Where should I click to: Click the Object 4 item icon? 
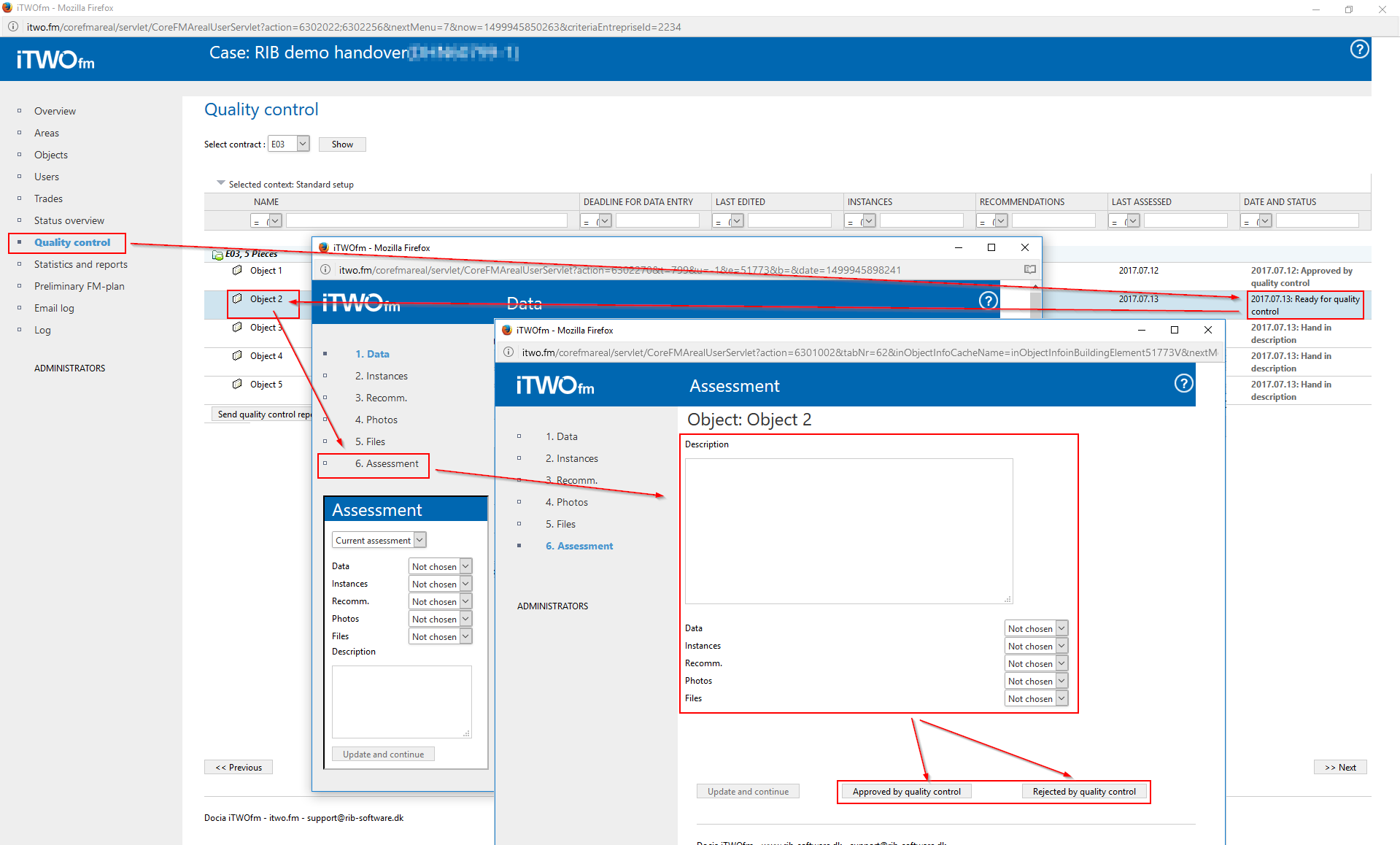[x=237, y=356]
